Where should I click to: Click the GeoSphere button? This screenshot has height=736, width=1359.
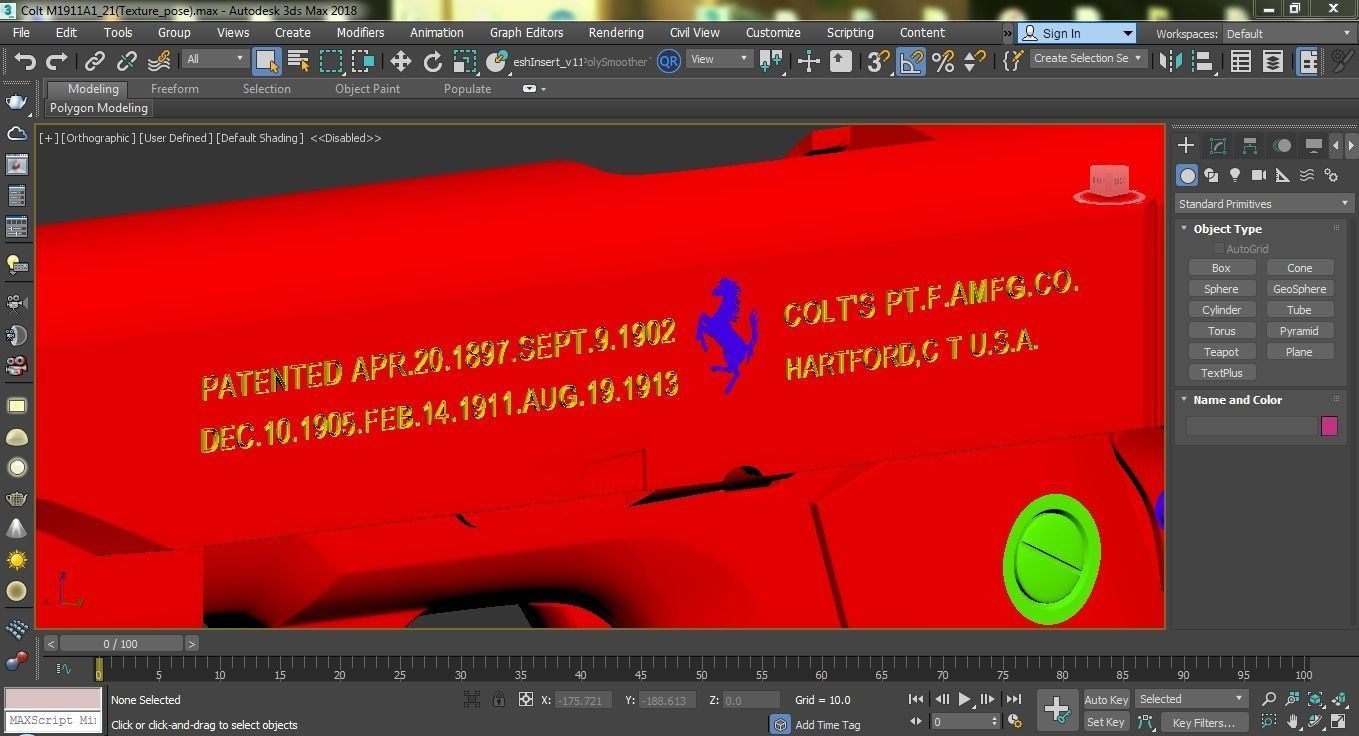(1299, 289)
